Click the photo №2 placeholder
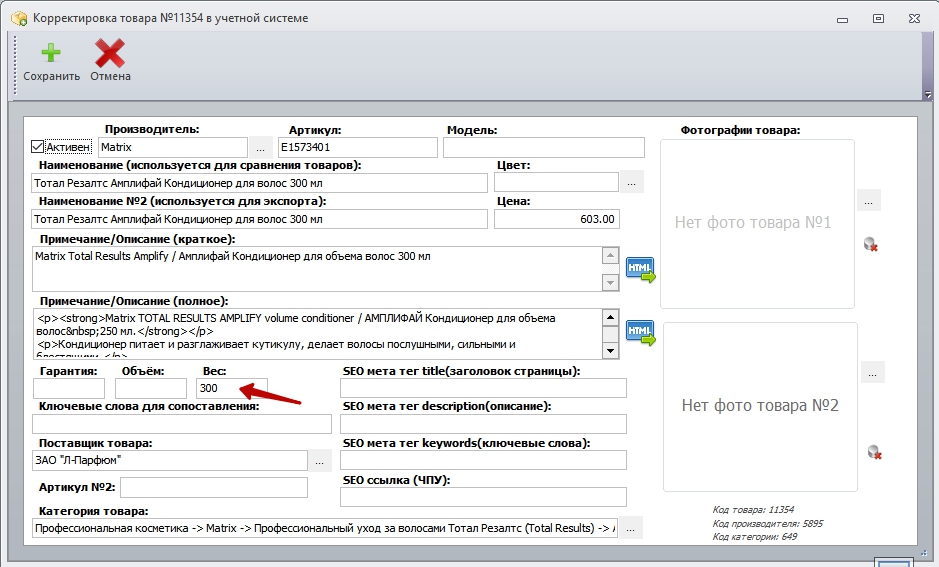 tap(760, 407)
